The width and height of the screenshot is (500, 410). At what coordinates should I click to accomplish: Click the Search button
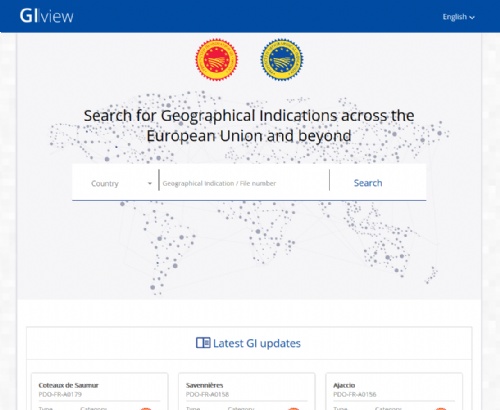(x=368, y=183)
